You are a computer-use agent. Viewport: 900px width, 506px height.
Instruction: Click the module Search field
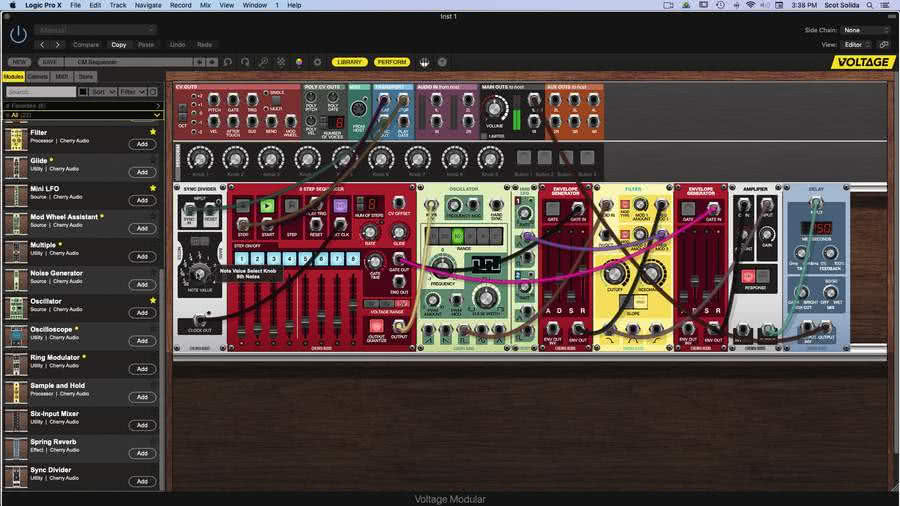coord(41,92)
